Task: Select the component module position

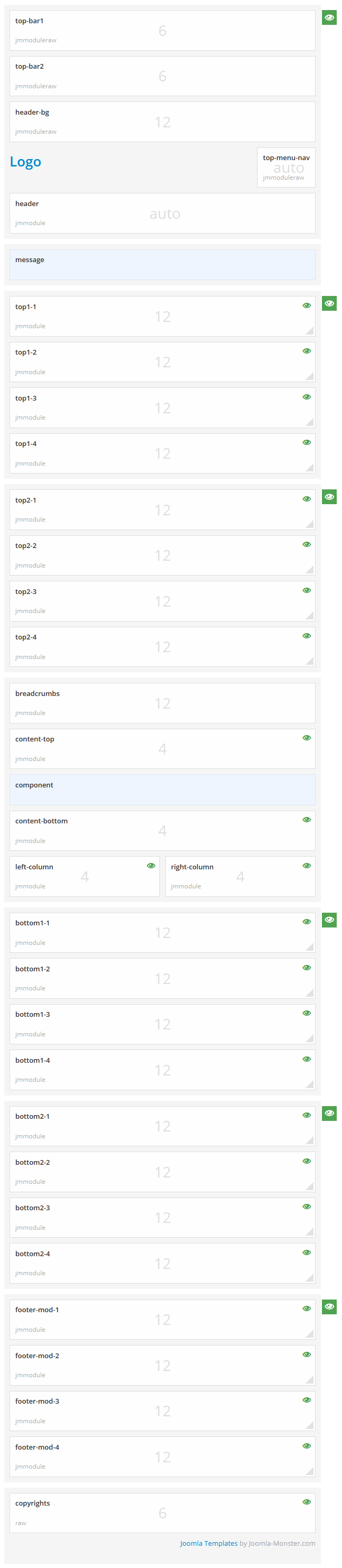Action: [162, 790]
